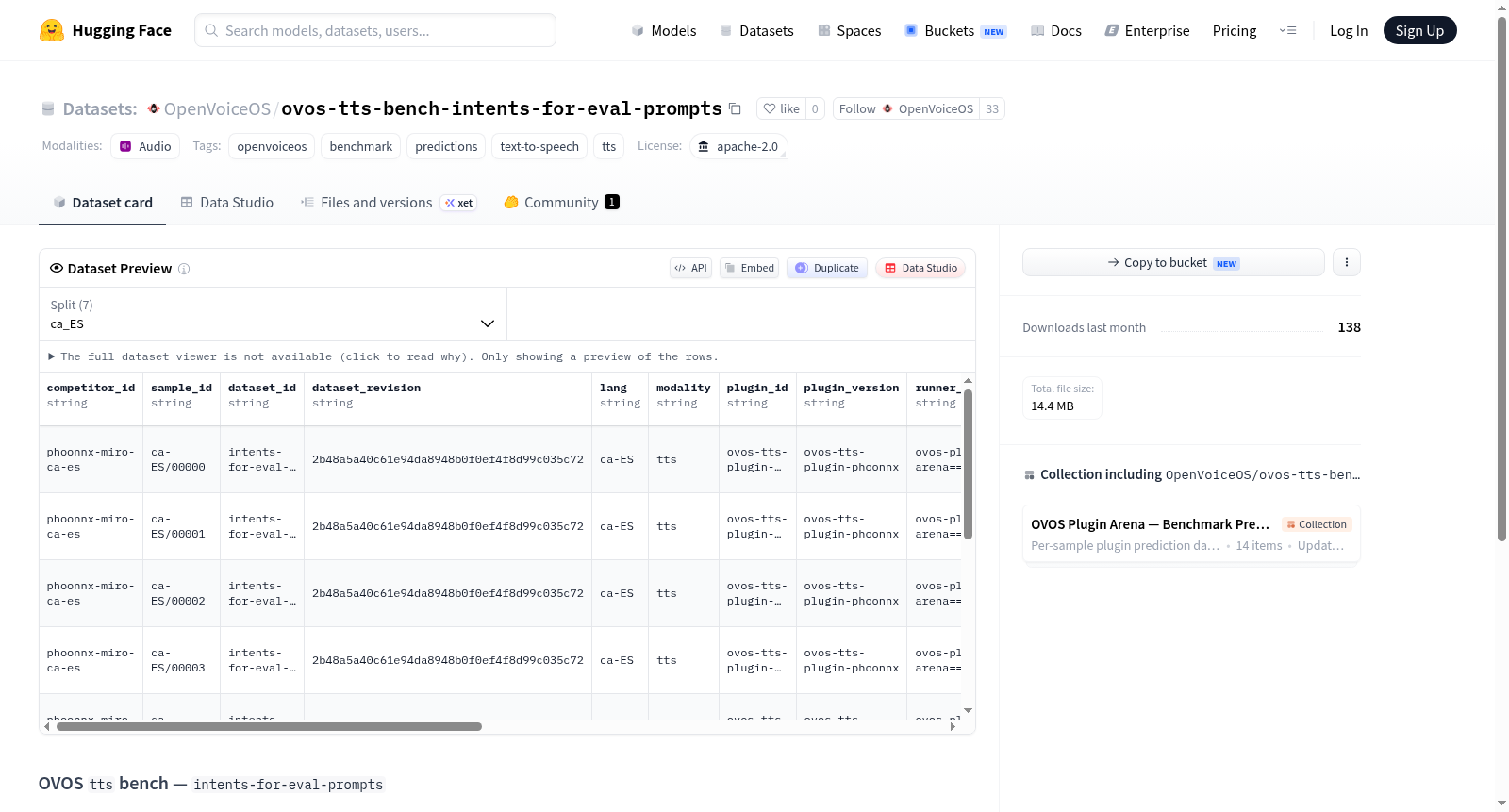1509x812 pixels.
Task: Open the OVOS Plugin Arena collection card
Action: coord(1191,535)
